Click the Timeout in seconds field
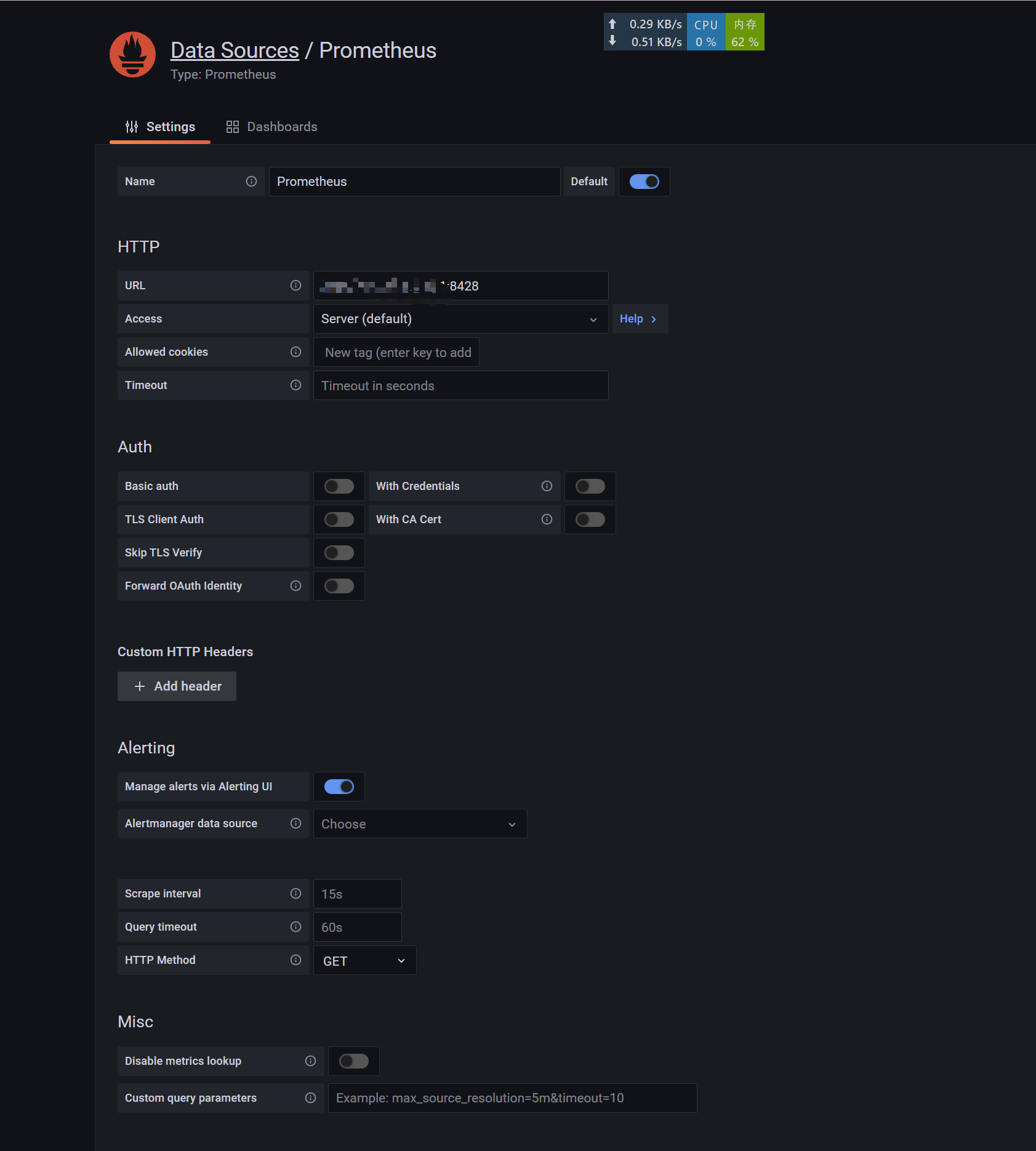1036x1151 pixels. click(461, 385)
